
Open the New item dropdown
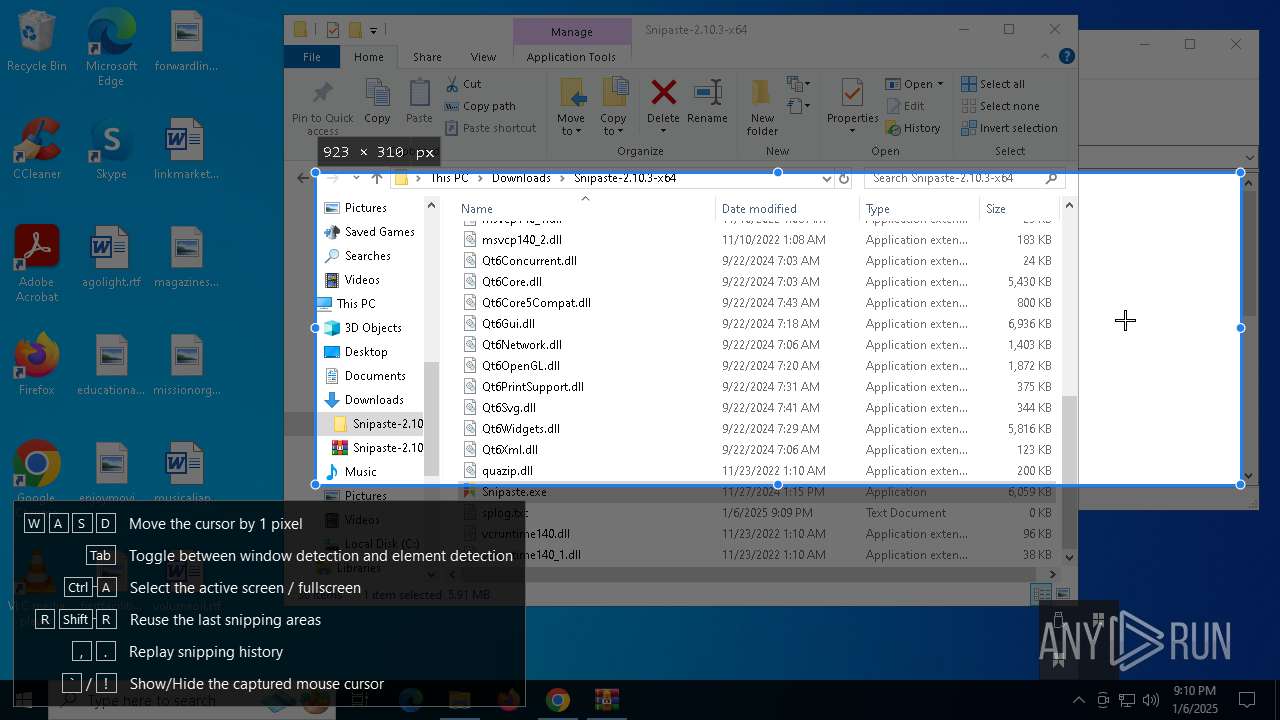798,84
